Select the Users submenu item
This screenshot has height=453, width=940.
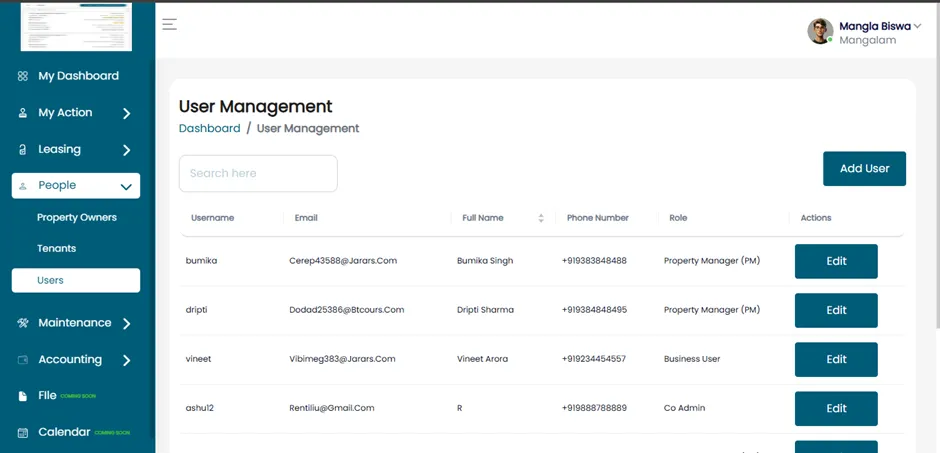[76, 280]
